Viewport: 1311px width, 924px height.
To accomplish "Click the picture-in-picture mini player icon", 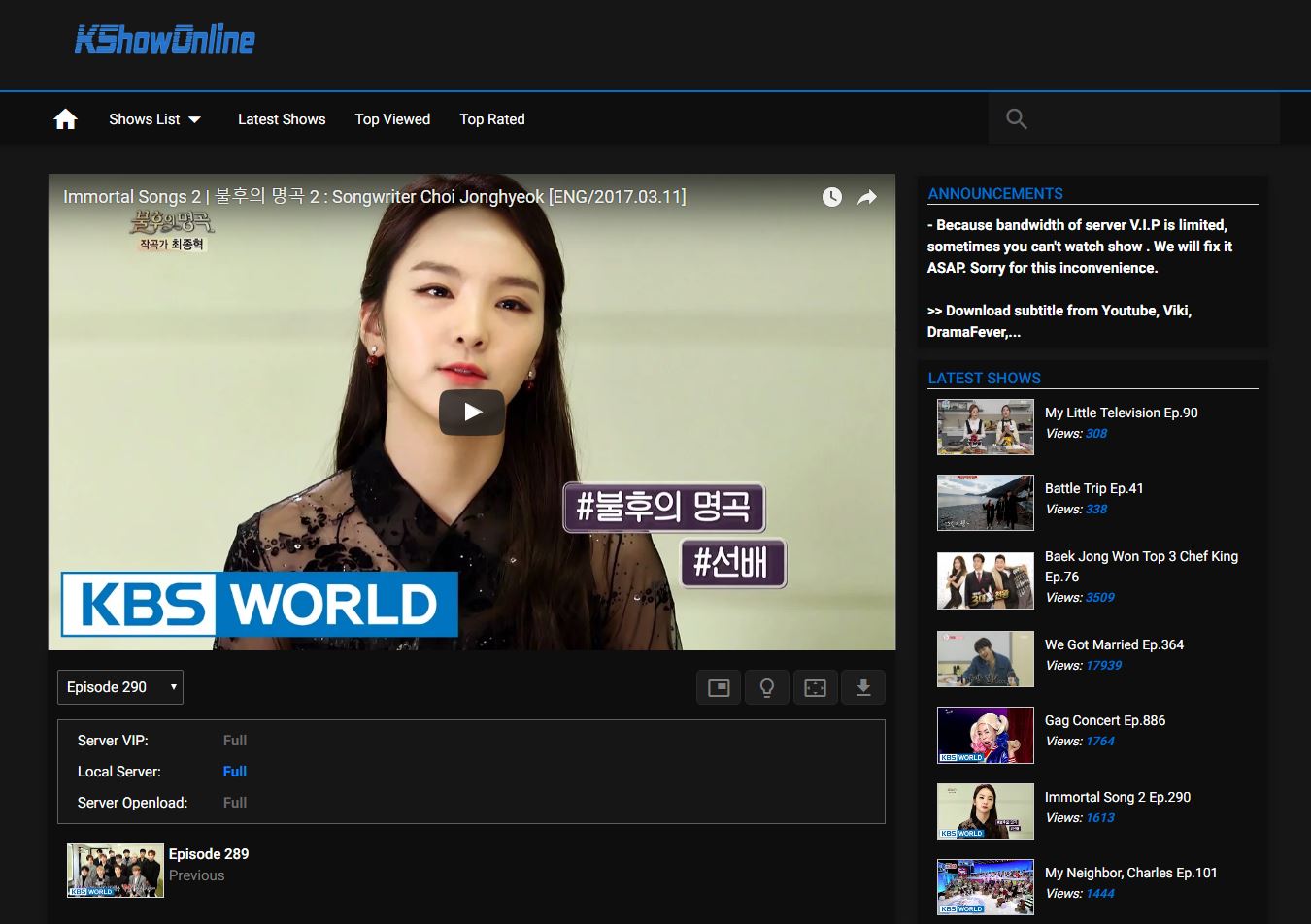I will point(719,688).
